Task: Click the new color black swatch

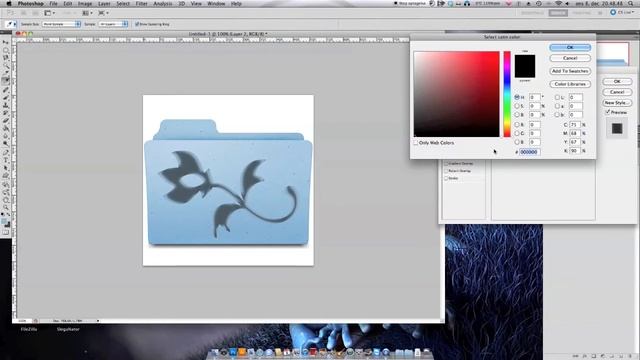Action: pyautogui.click(x=524, y=60)
